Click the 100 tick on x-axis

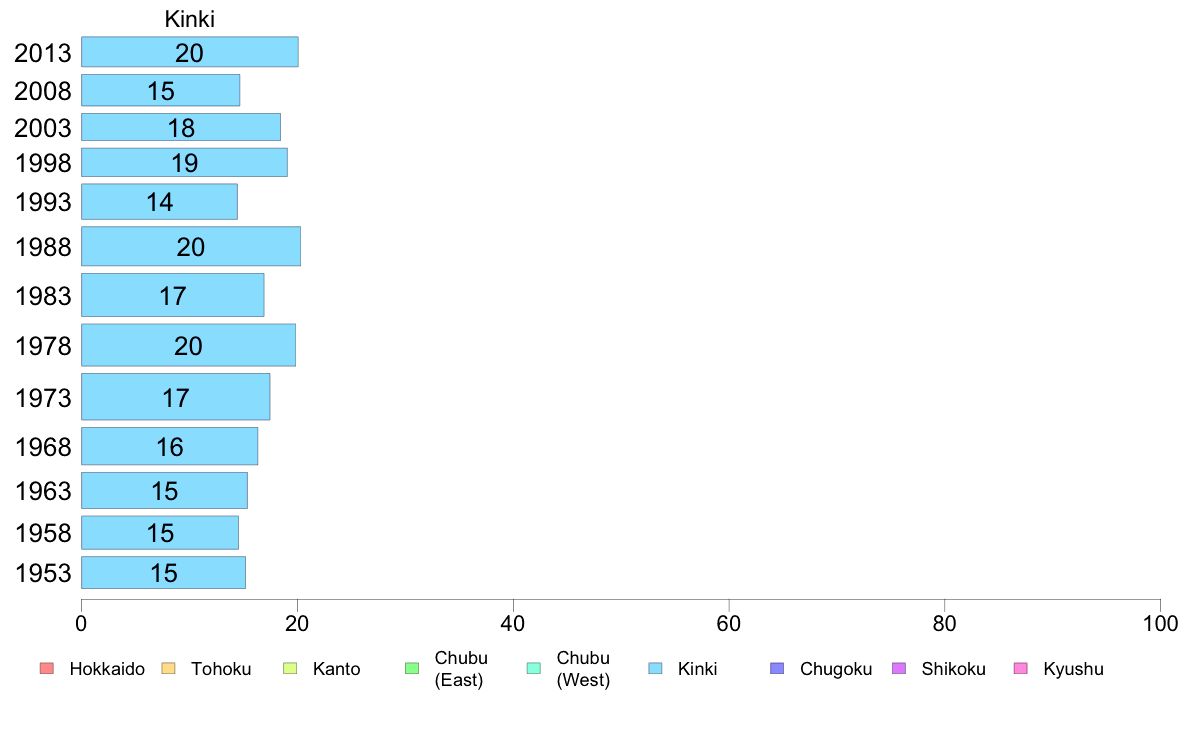click(x=1160, y=624)
